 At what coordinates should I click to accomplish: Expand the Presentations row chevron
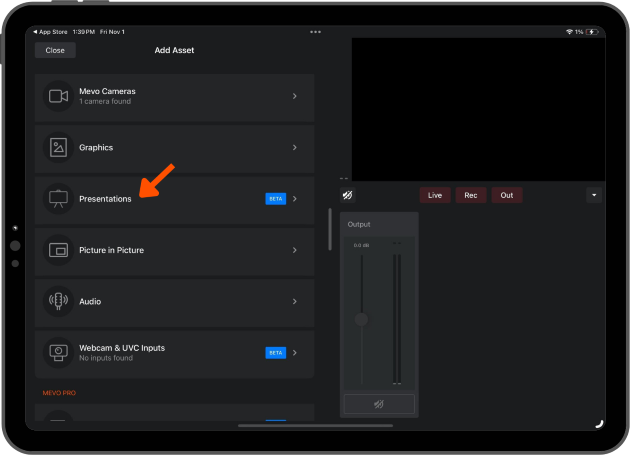tap(295, 199)
